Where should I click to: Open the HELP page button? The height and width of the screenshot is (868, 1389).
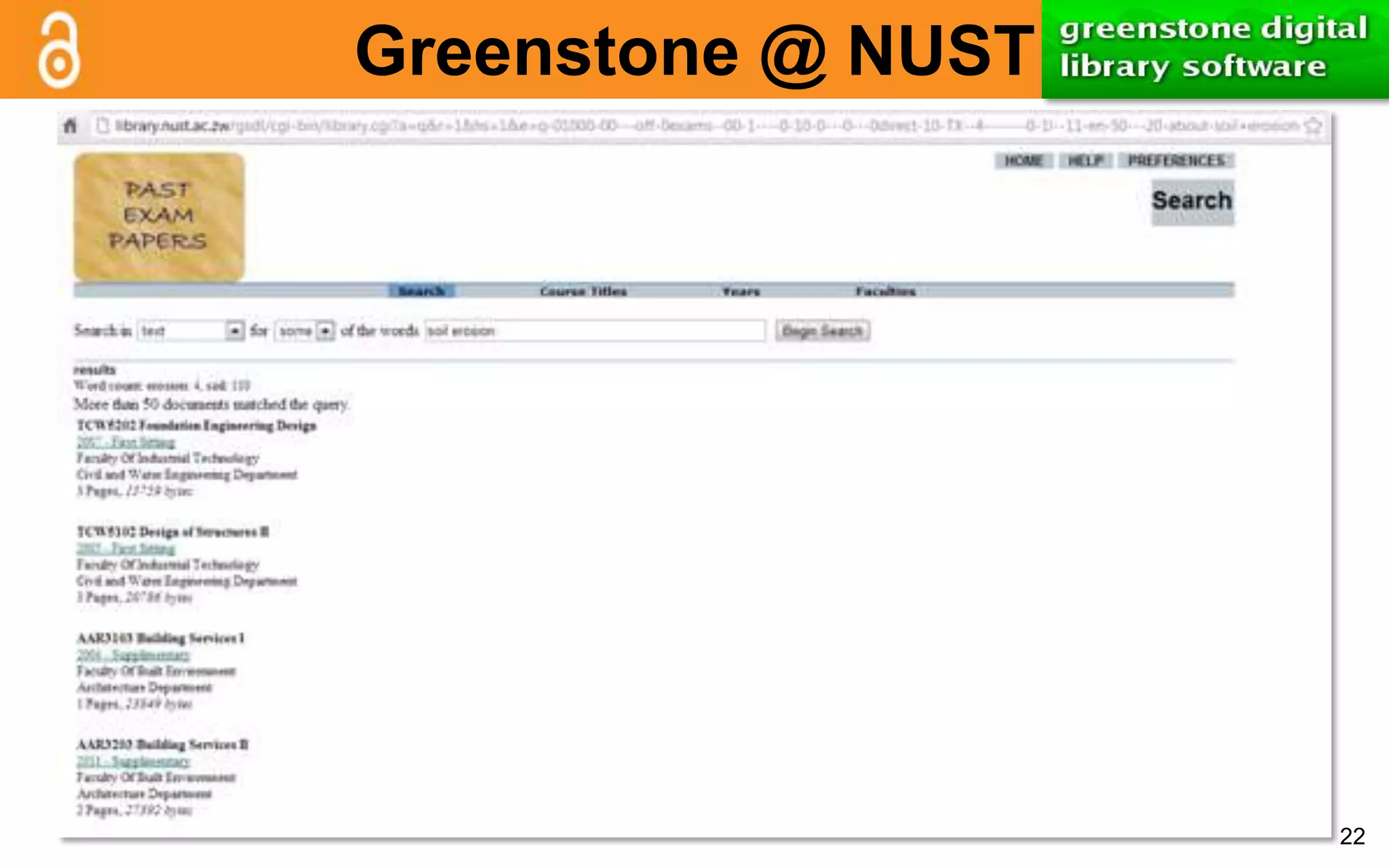click(1085, 161)
